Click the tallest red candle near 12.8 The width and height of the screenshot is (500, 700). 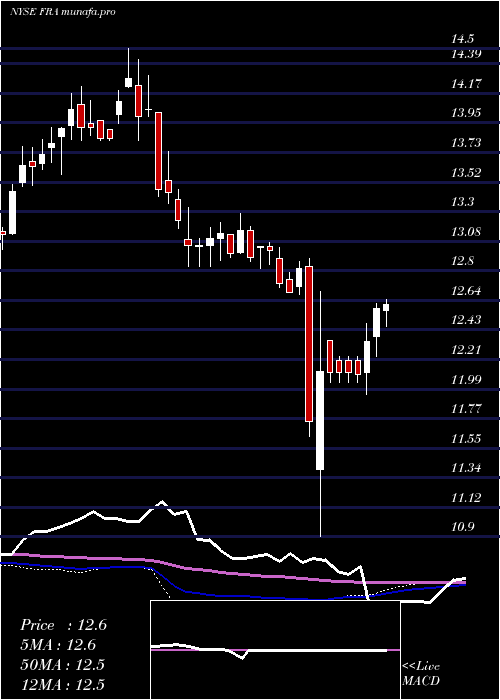pyautogui.click(x=308, y=344)
